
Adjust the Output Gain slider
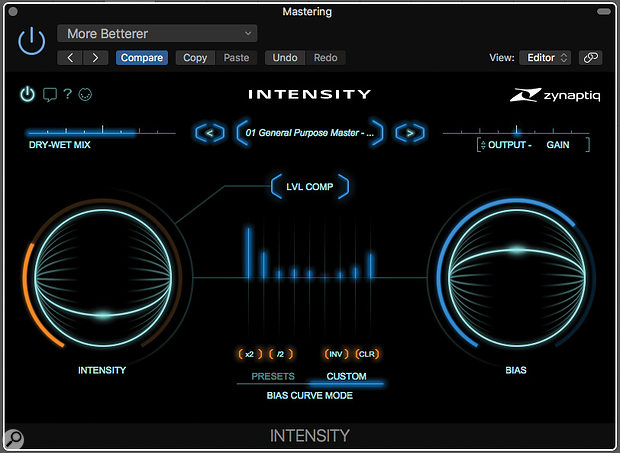pyautogui.click(x=516, y=132)
